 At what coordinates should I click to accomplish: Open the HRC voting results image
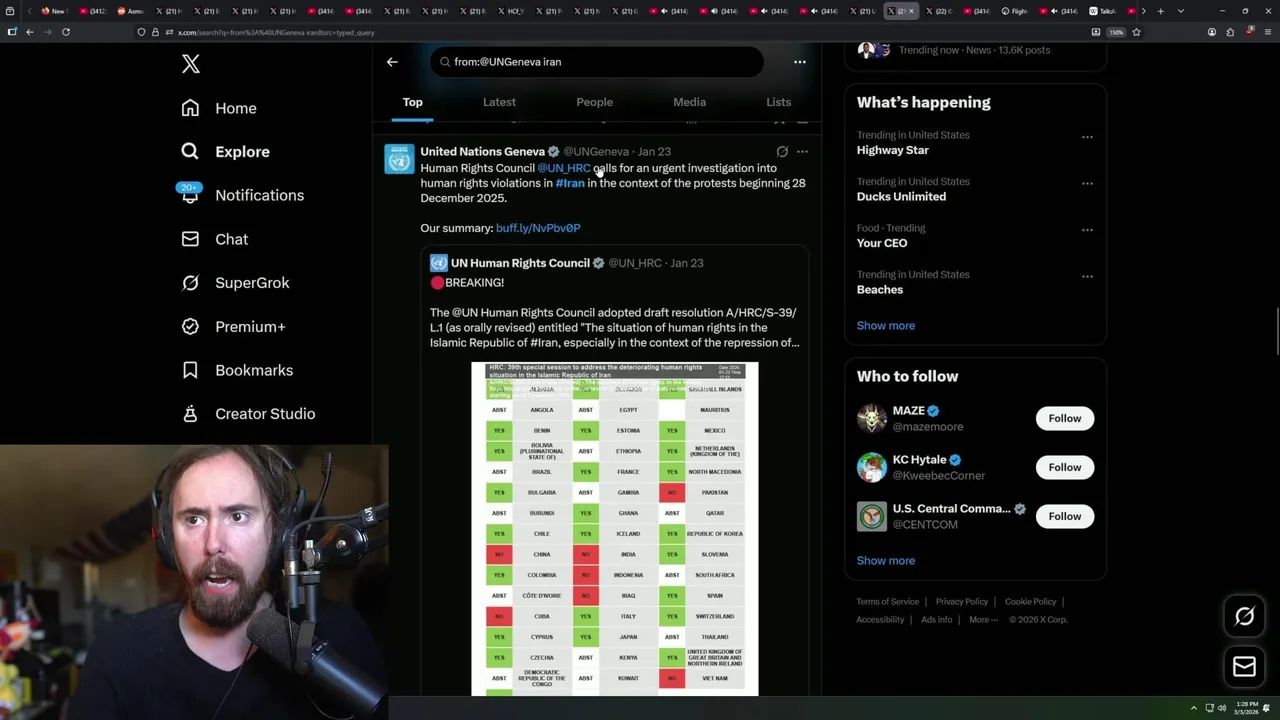pos(615,529)
